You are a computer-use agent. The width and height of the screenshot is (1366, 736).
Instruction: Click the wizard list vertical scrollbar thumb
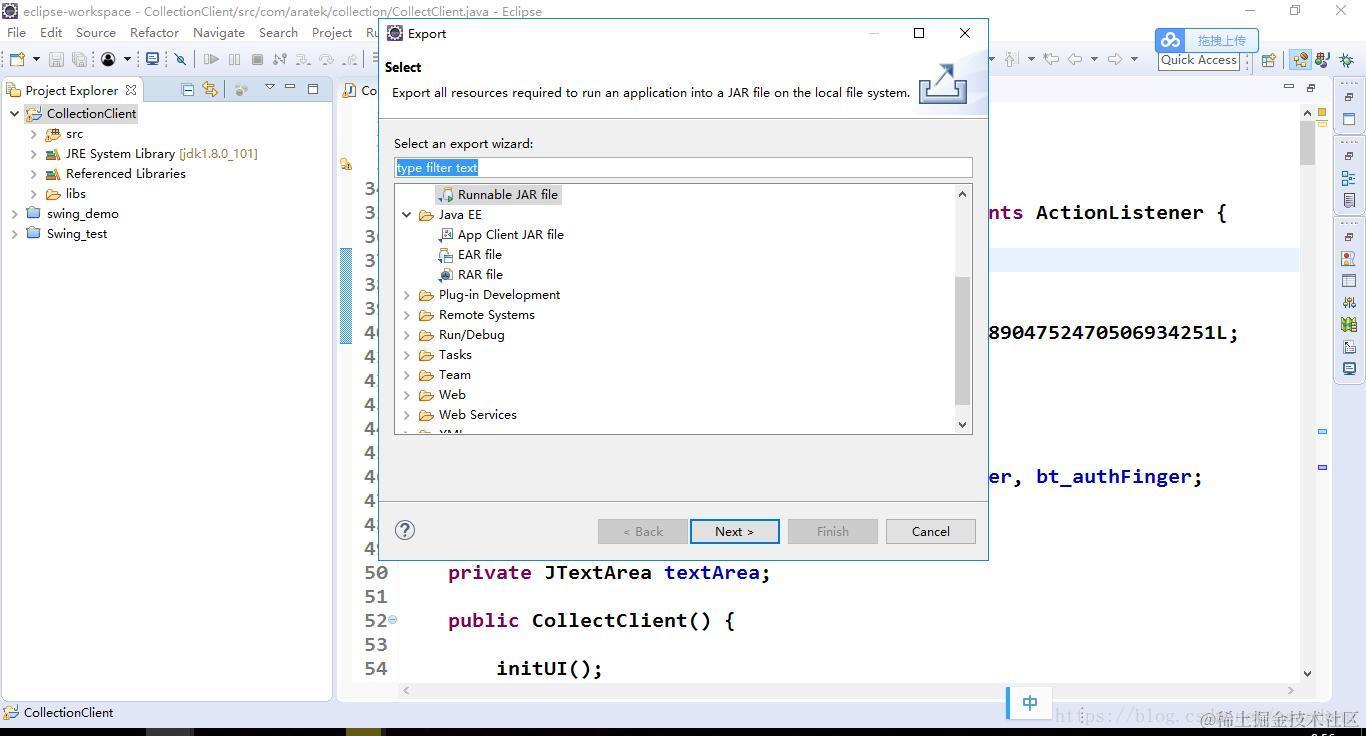963,340
